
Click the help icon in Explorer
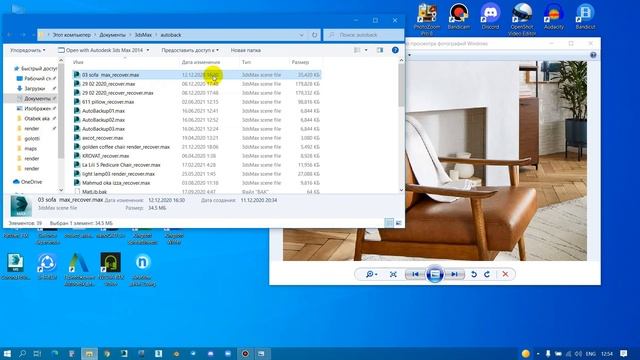click(x=395, y=50)
